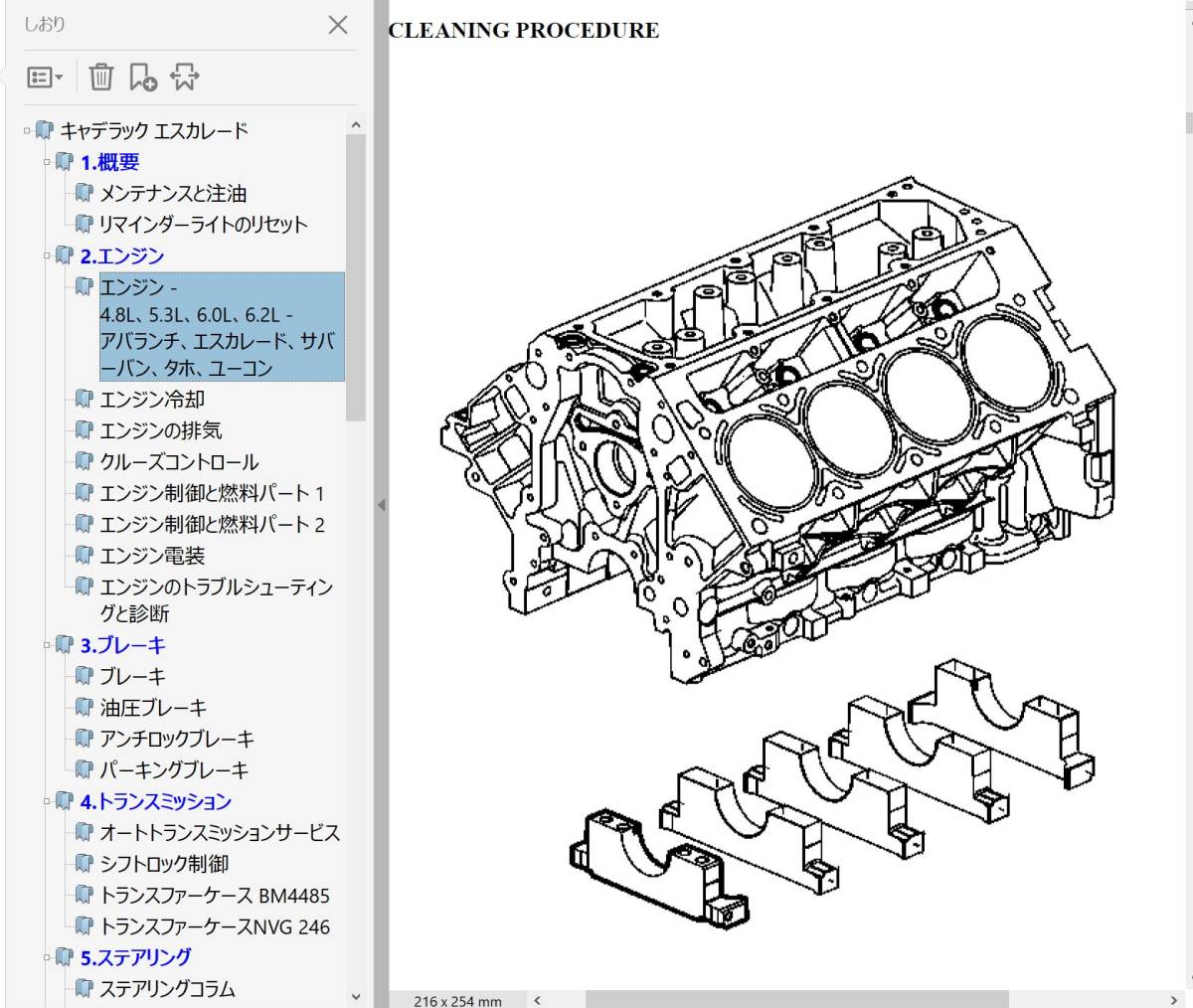Screen dimensions: 1193x1008
Task: Open エンジンの排気 bookmark
Action: click(x=161, y=430)
